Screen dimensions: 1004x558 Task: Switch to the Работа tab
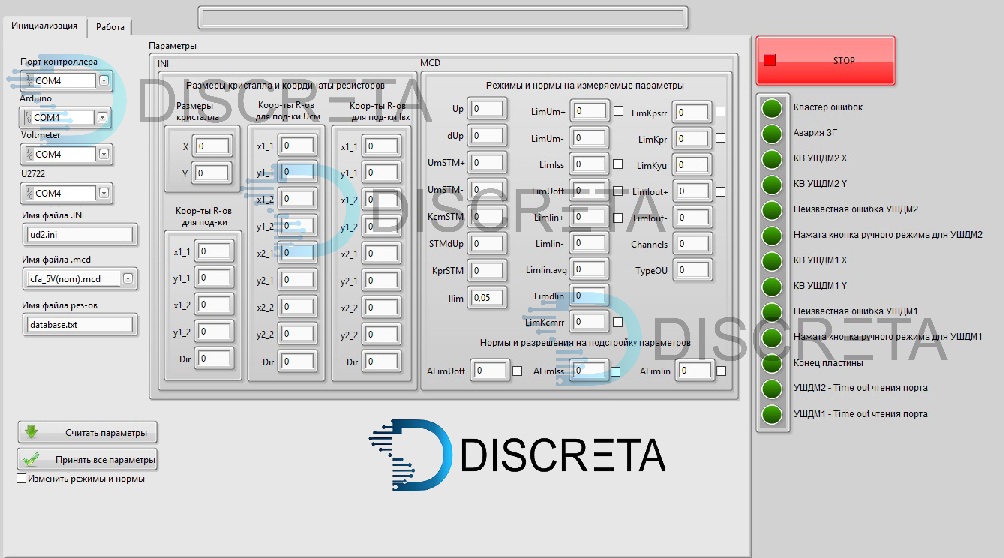tap(112, 27)
